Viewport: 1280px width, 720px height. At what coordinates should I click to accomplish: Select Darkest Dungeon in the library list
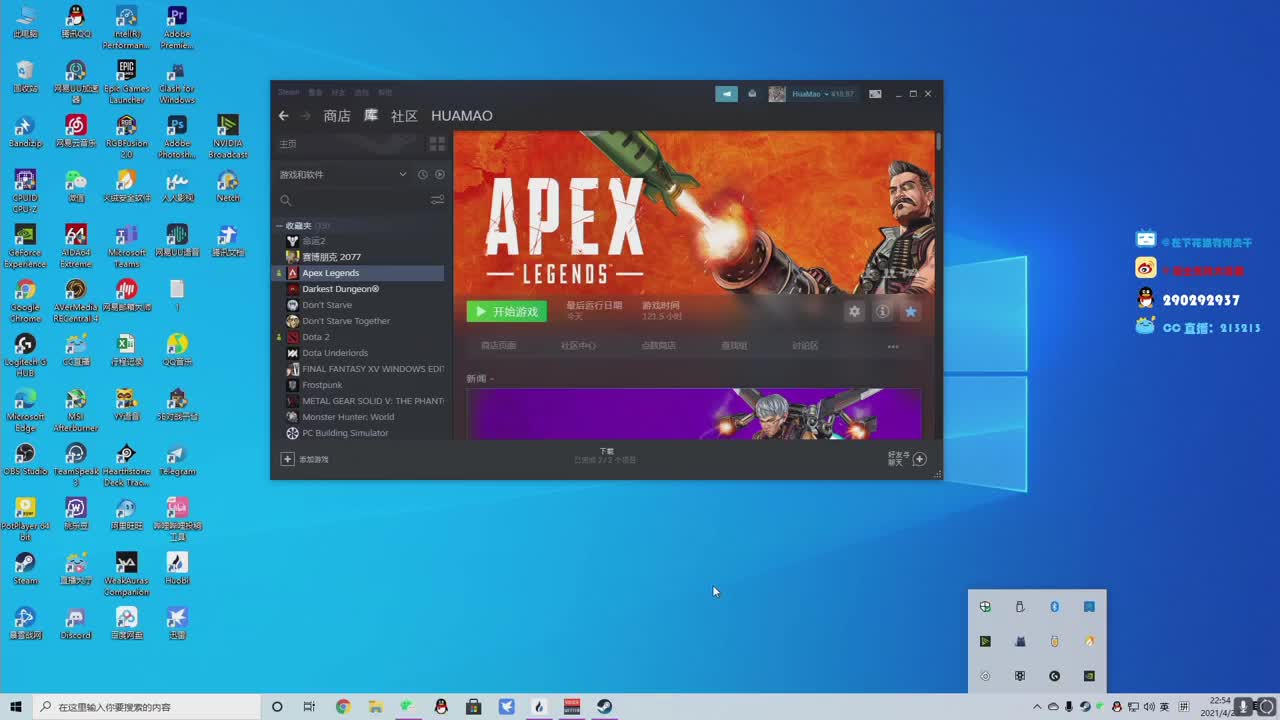(359, 289)
